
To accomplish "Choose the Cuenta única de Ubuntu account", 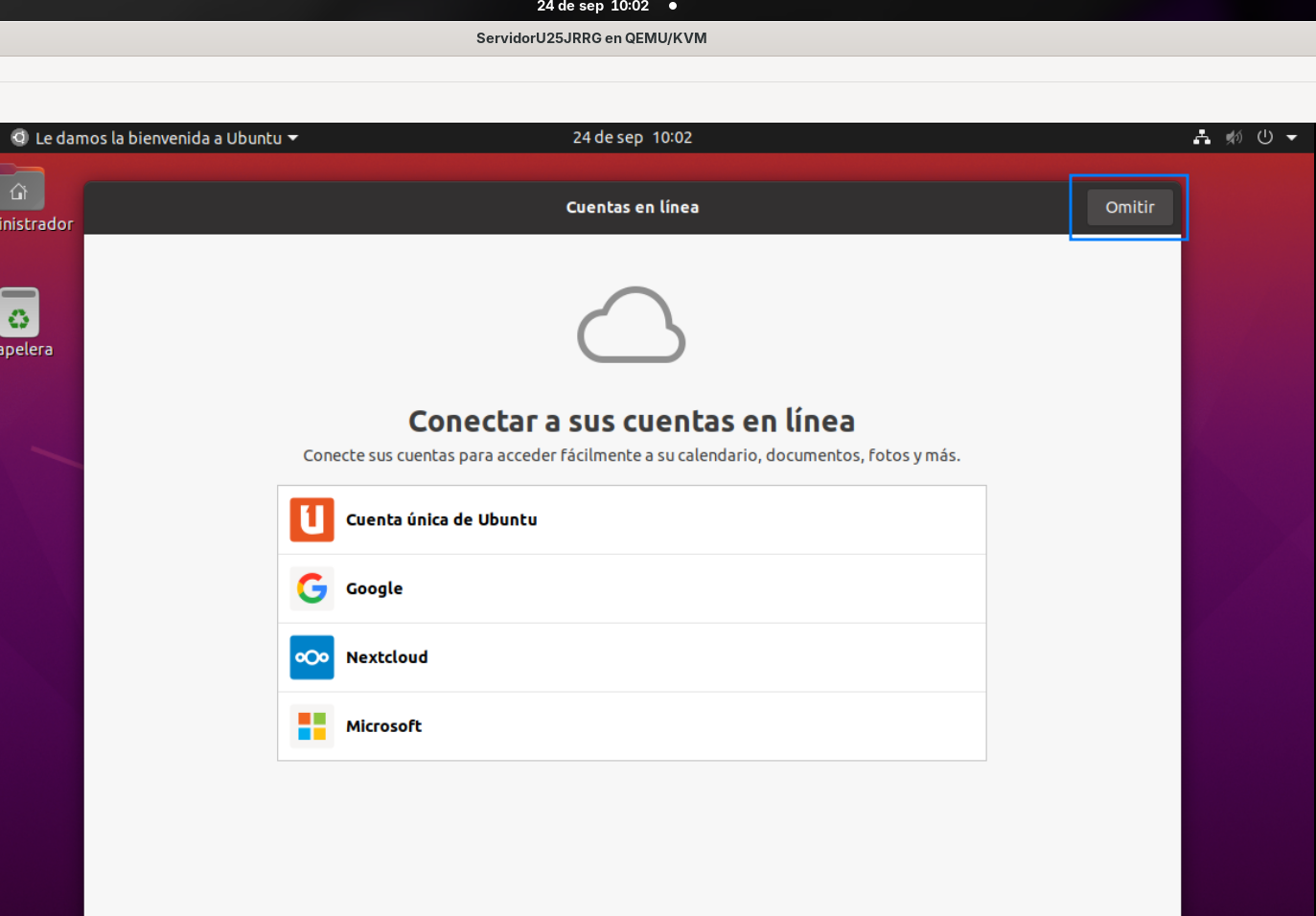I will (632, 519).
